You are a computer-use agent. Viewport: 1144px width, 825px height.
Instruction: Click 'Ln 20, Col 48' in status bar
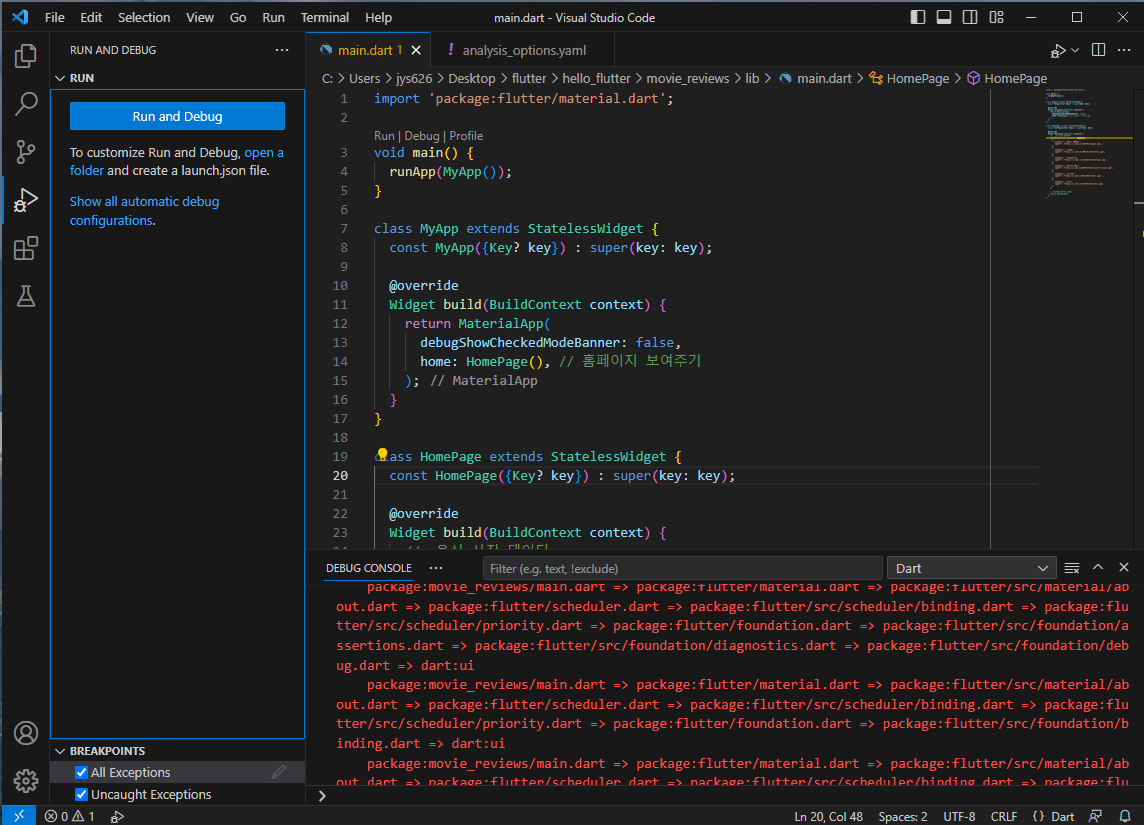(x=828, y=816)
